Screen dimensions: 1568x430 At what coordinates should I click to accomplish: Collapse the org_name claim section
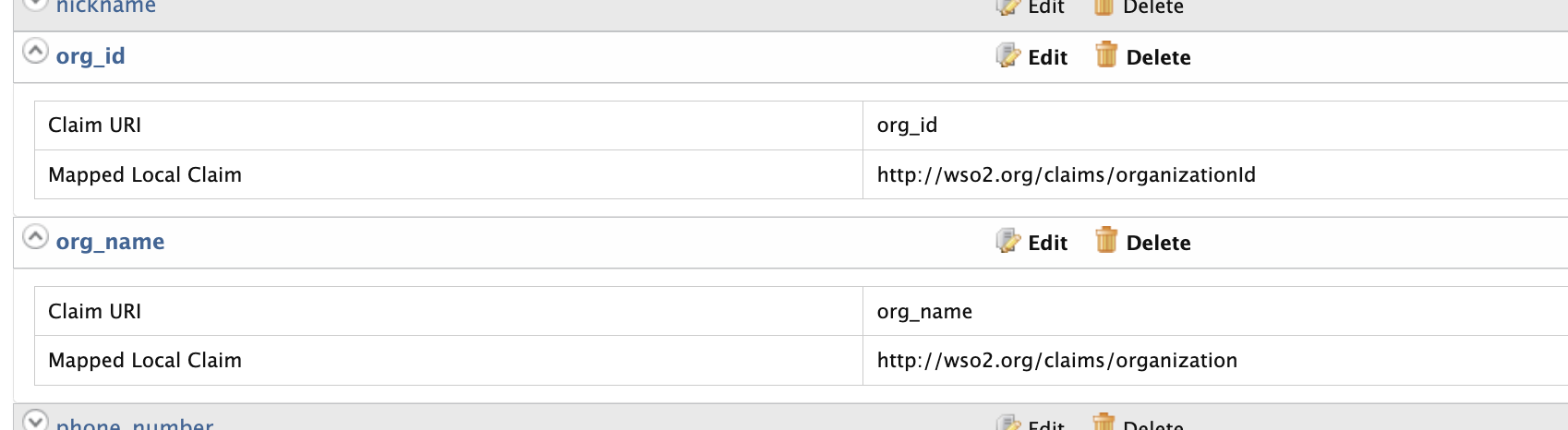click(35, 237)
